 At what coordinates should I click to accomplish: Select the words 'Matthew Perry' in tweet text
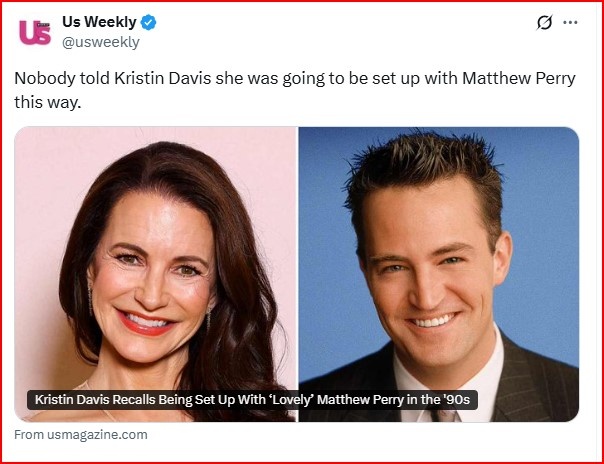(x=519, y=79)
